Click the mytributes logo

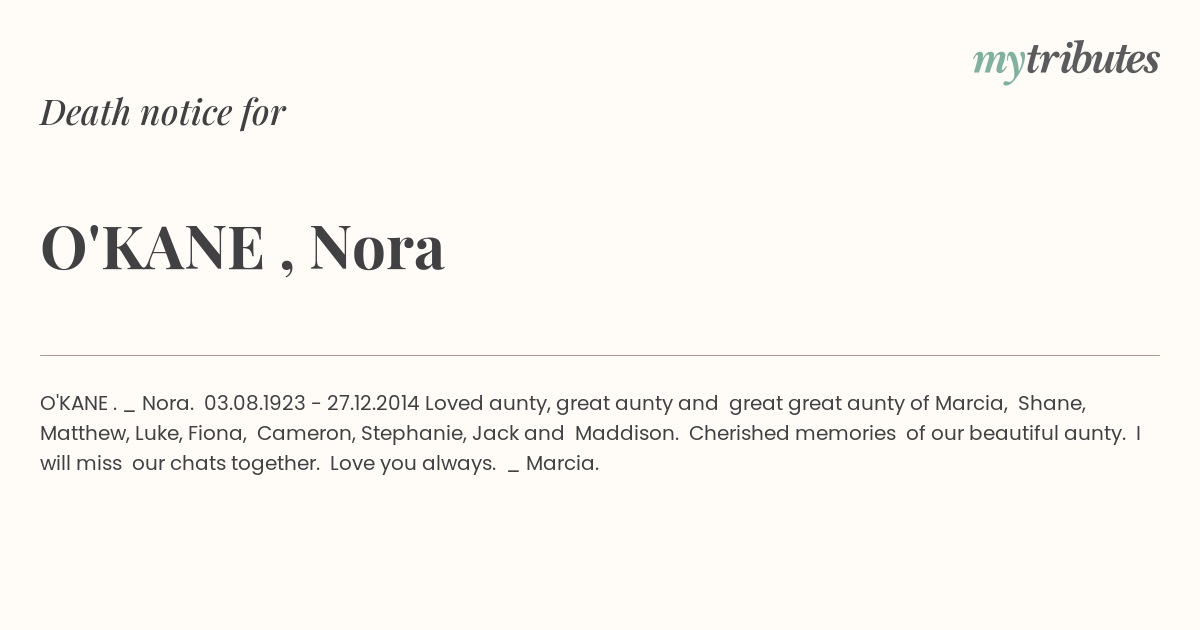pos(1066,61)
